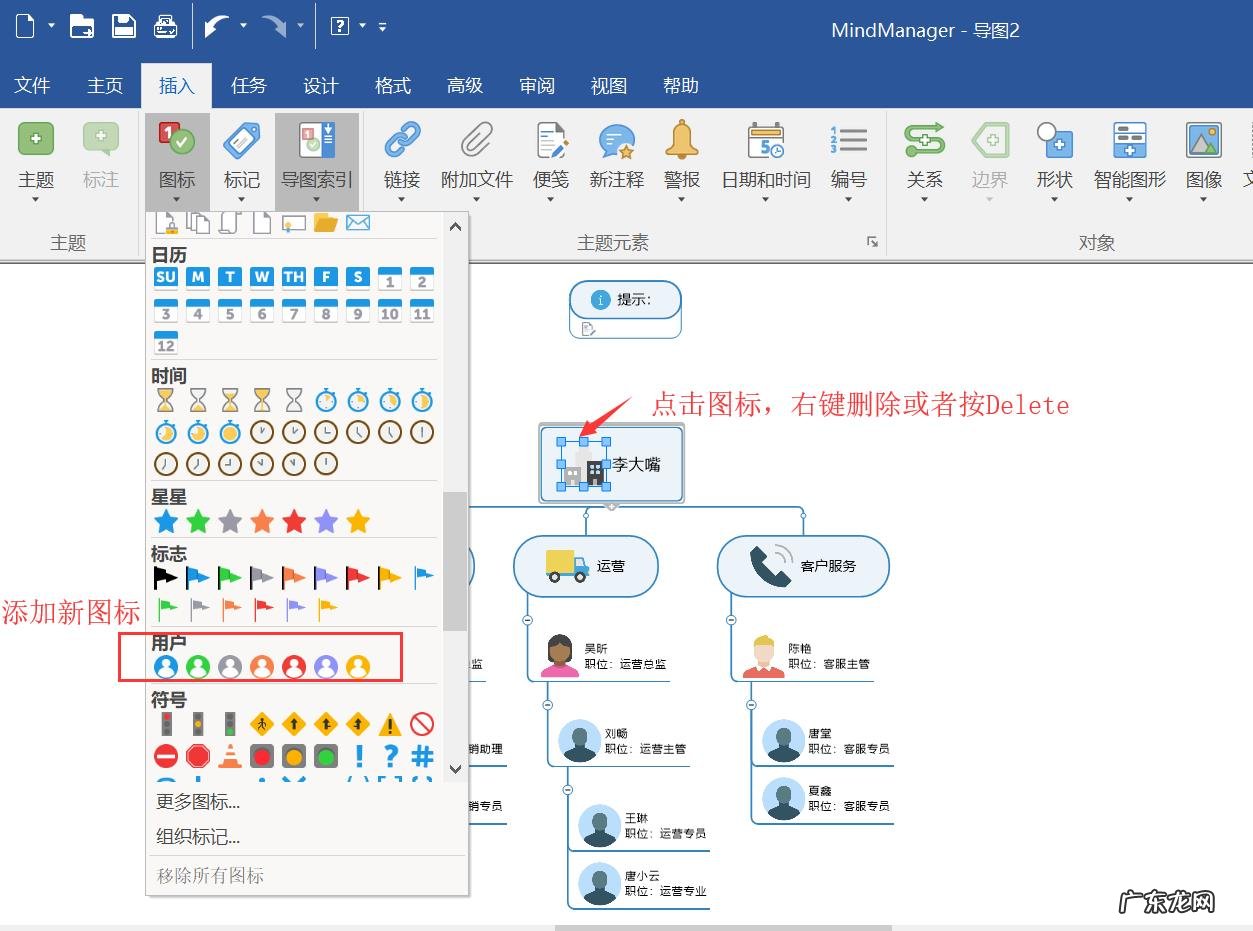The width and height of the screenshot is (1253, 931).
Task: Expand the 主题元素 group dialog launcher
Action: (x=872, y=242)
